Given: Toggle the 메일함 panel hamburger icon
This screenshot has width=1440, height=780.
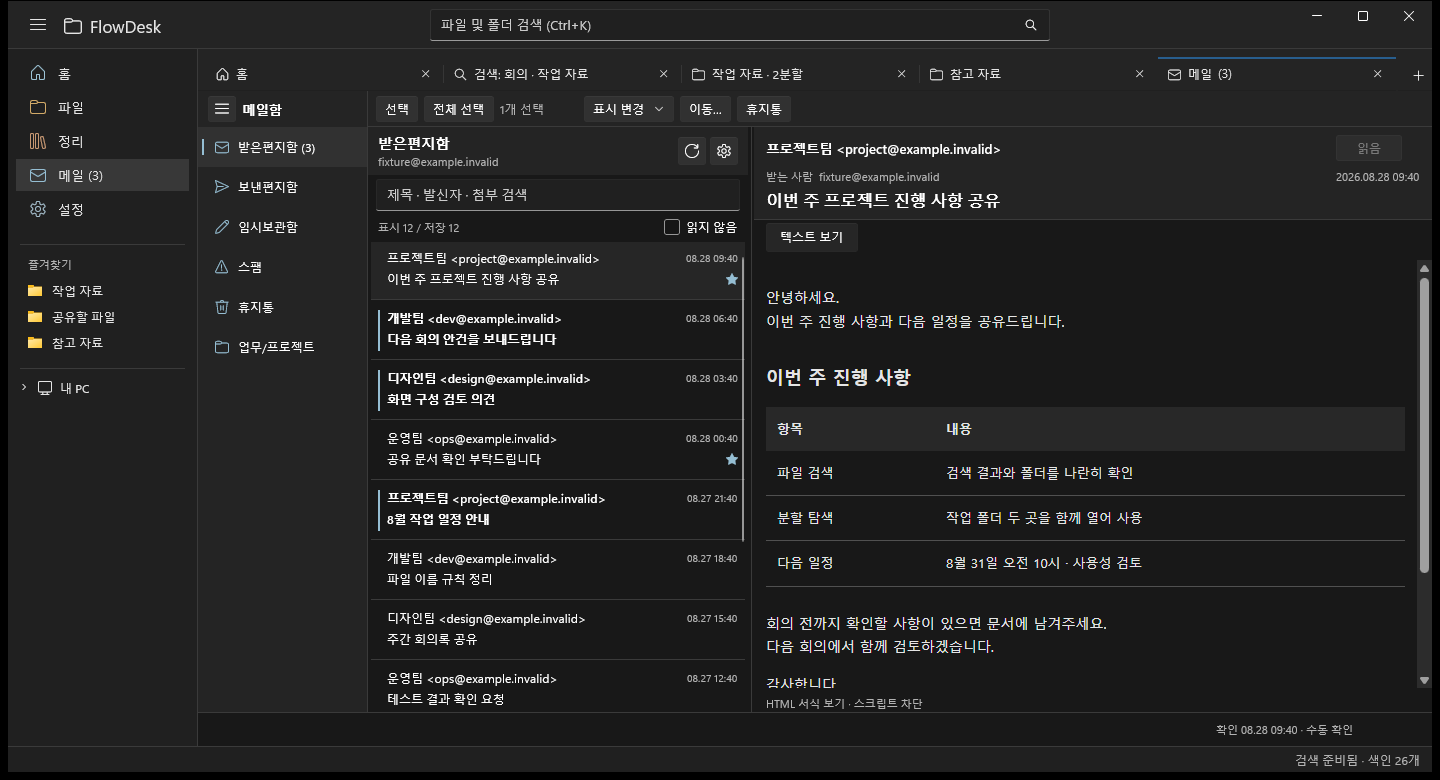Looking at the screenshot, I should tap(222, 109).
